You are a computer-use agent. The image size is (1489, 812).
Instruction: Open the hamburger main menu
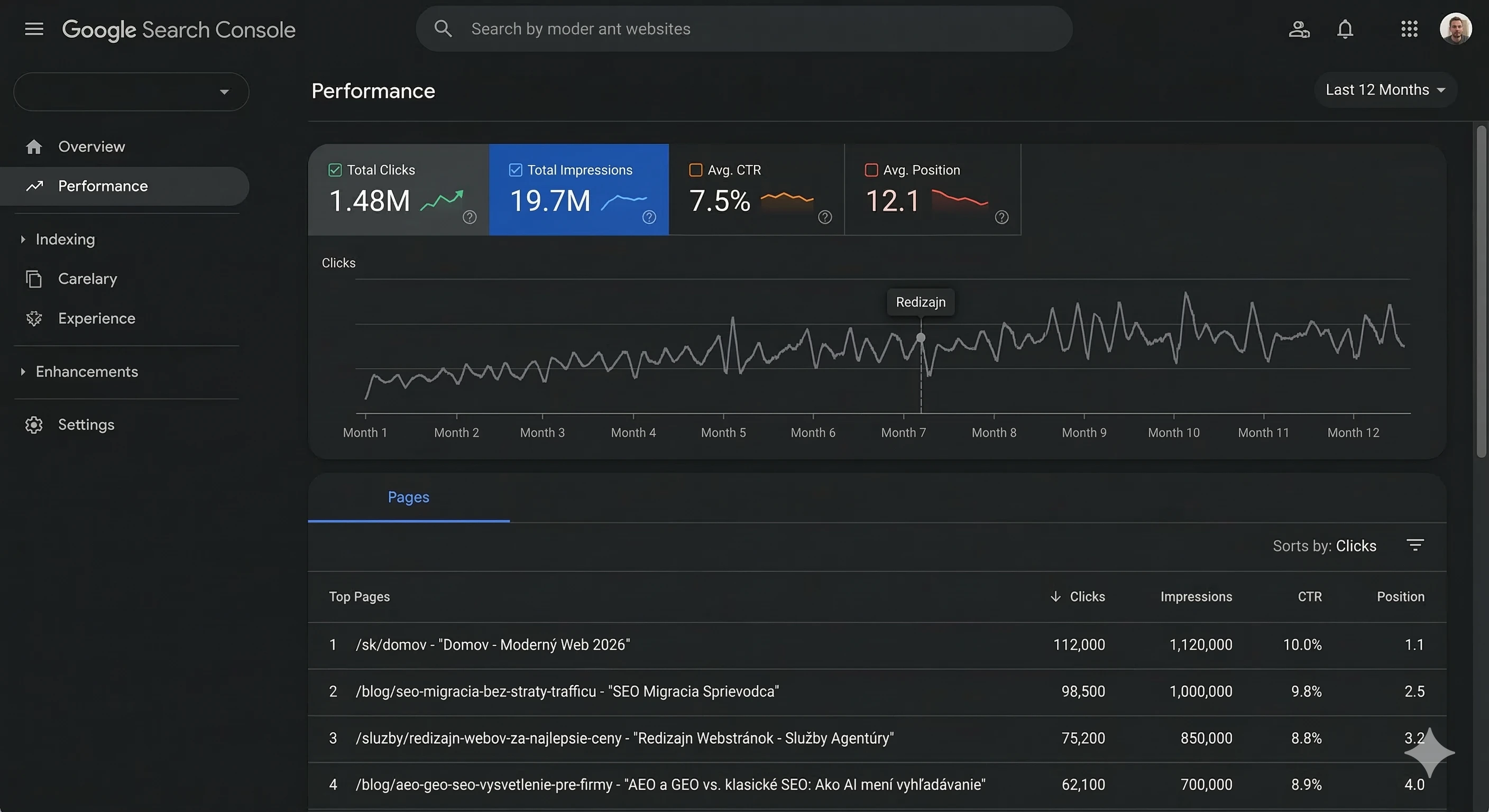(x=34, y=29)
